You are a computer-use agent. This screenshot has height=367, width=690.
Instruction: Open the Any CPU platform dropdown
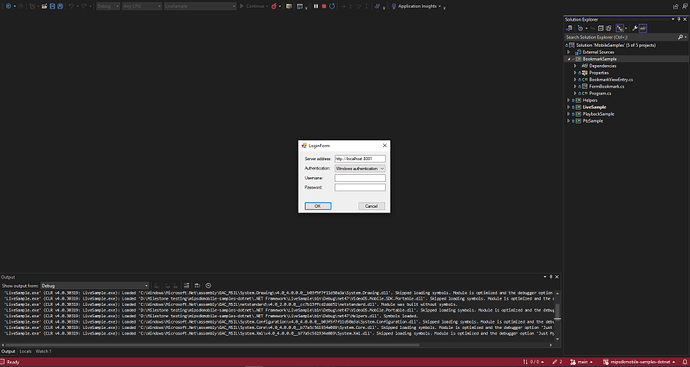pyautogui.click(x=142, y=6)
